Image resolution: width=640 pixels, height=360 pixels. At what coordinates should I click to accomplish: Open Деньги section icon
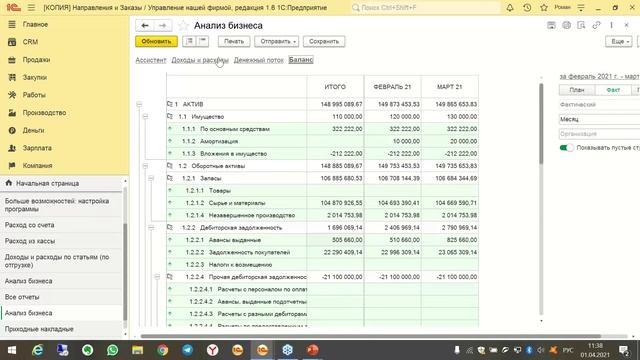point(12,130)
